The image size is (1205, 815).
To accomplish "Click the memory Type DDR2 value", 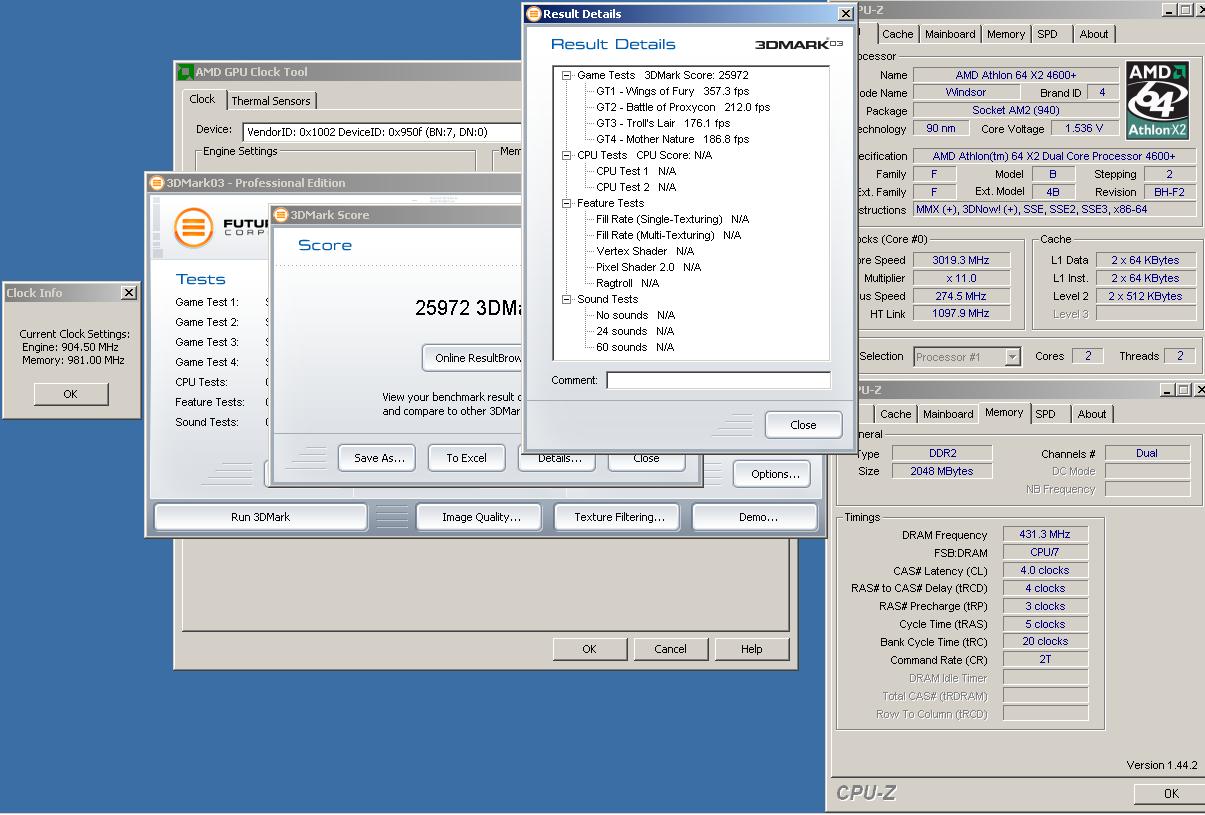I will click(x=941, y=454).
